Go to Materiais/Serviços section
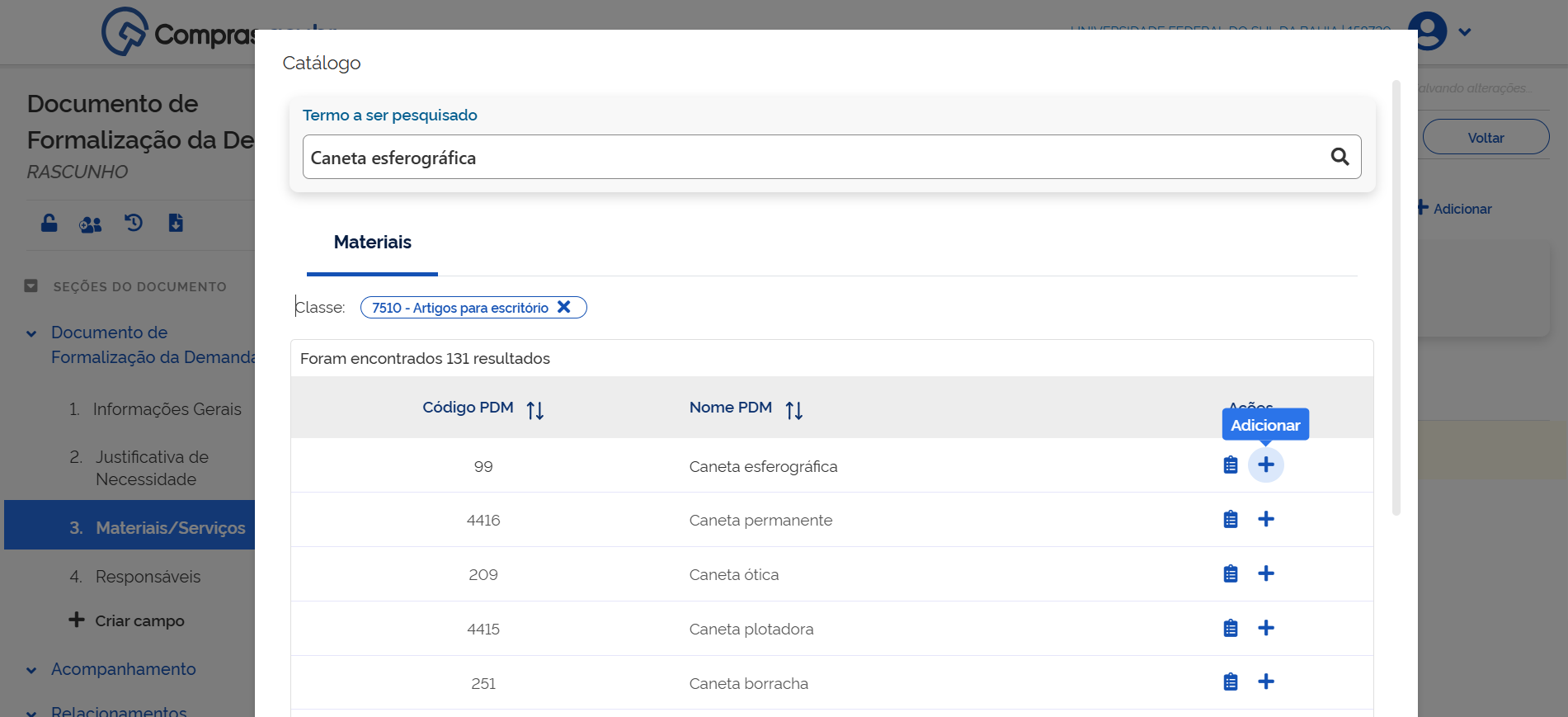Image resolution: width=1568 pixels, height=717 pixels. click(x=170, y=528)
